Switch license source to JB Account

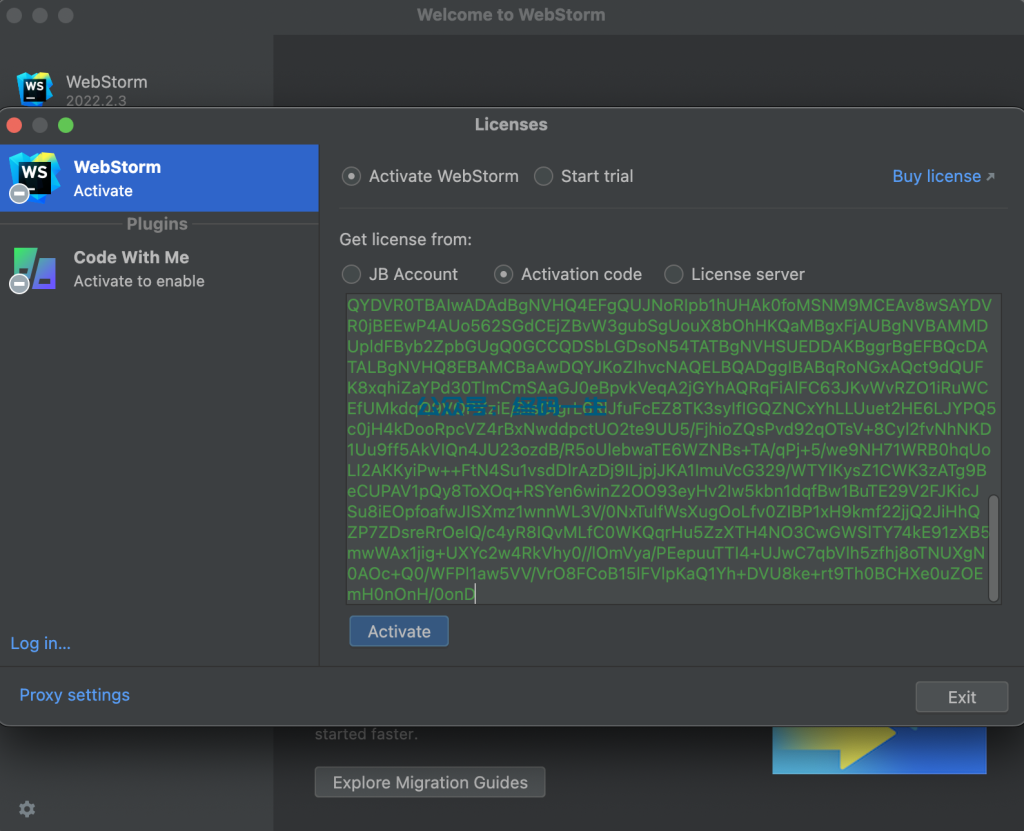click(351, 274)
